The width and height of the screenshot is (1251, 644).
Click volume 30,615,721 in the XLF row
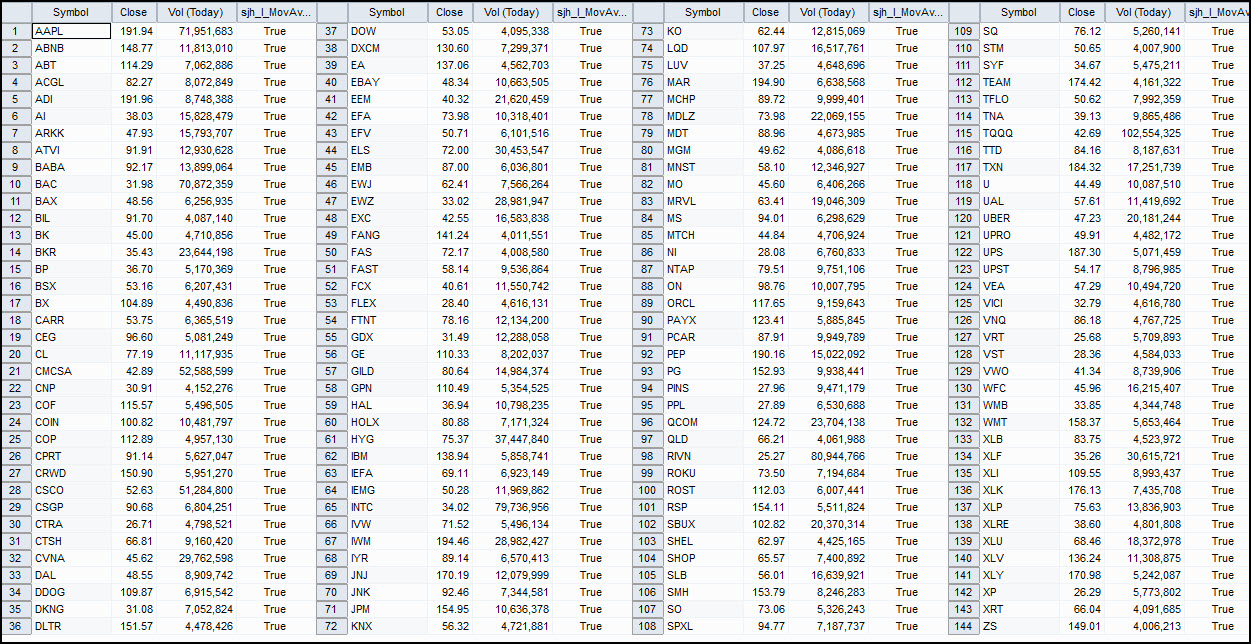[x=1144, y=456]
